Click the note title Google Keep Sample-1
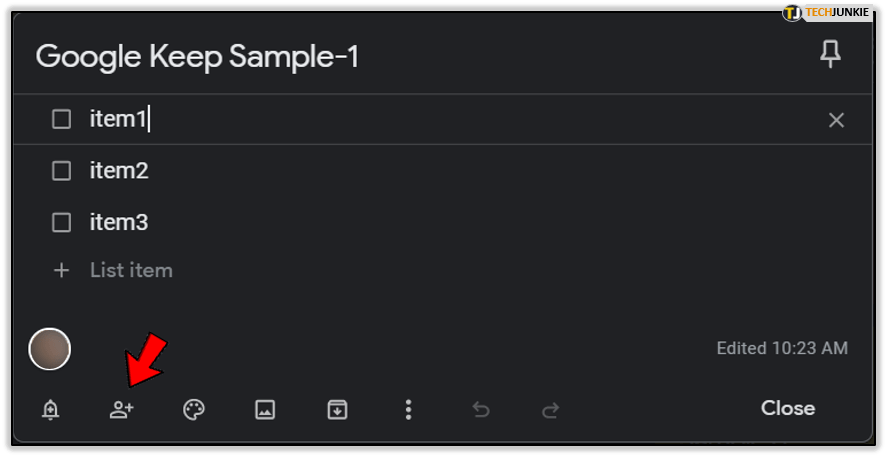Image resolution: width=887 pixels, height=457 pixels. 197,57
